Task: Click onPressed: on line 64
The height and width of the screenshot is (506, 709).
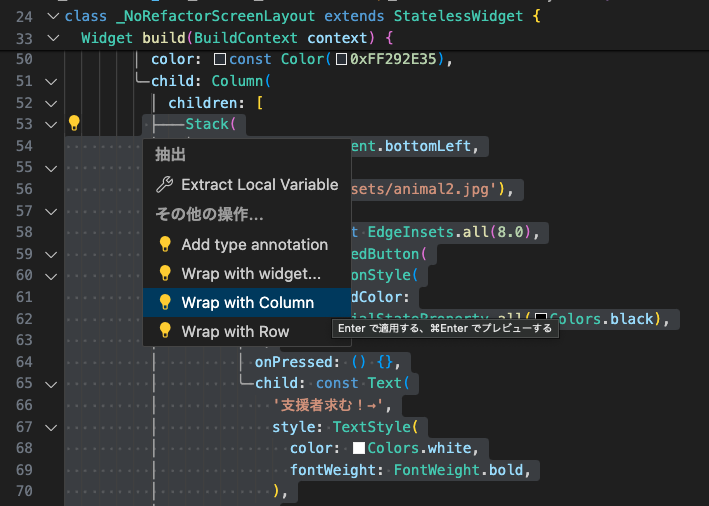Action: [297, 362]
